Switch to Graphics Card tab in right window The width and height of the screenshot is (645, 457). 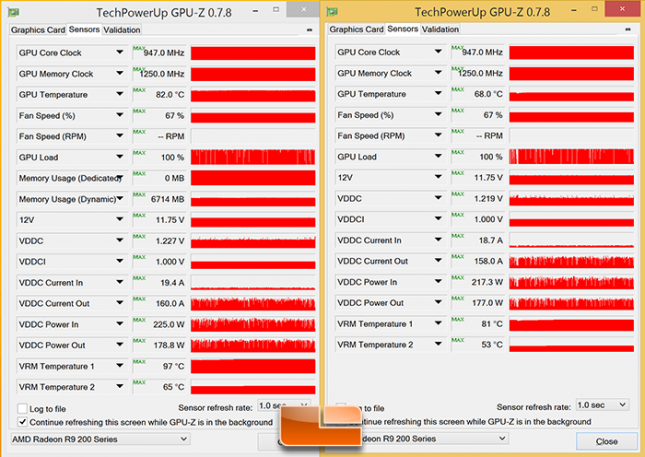356,29
